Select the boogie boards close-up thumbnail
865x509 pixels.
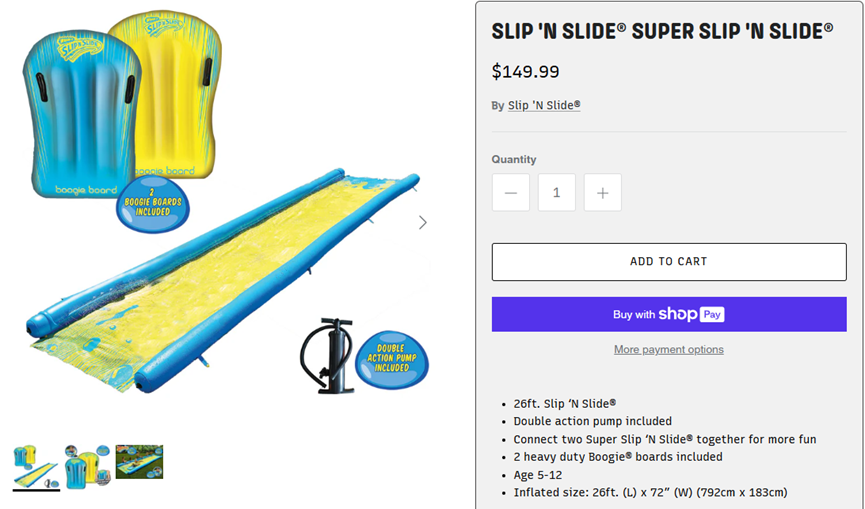click(87, 465)
